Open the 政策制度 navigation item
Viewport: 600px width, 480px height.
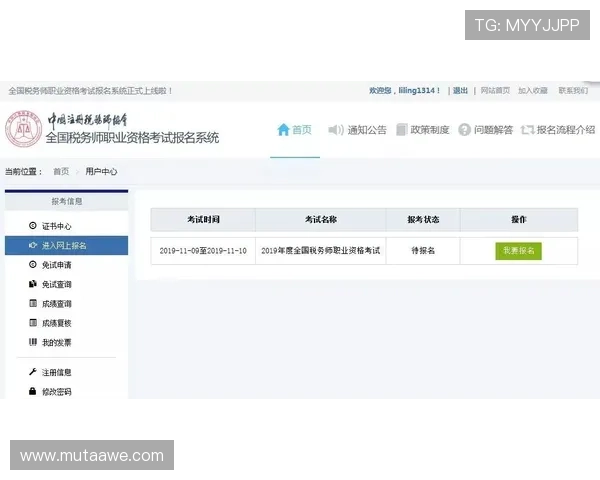422,130
